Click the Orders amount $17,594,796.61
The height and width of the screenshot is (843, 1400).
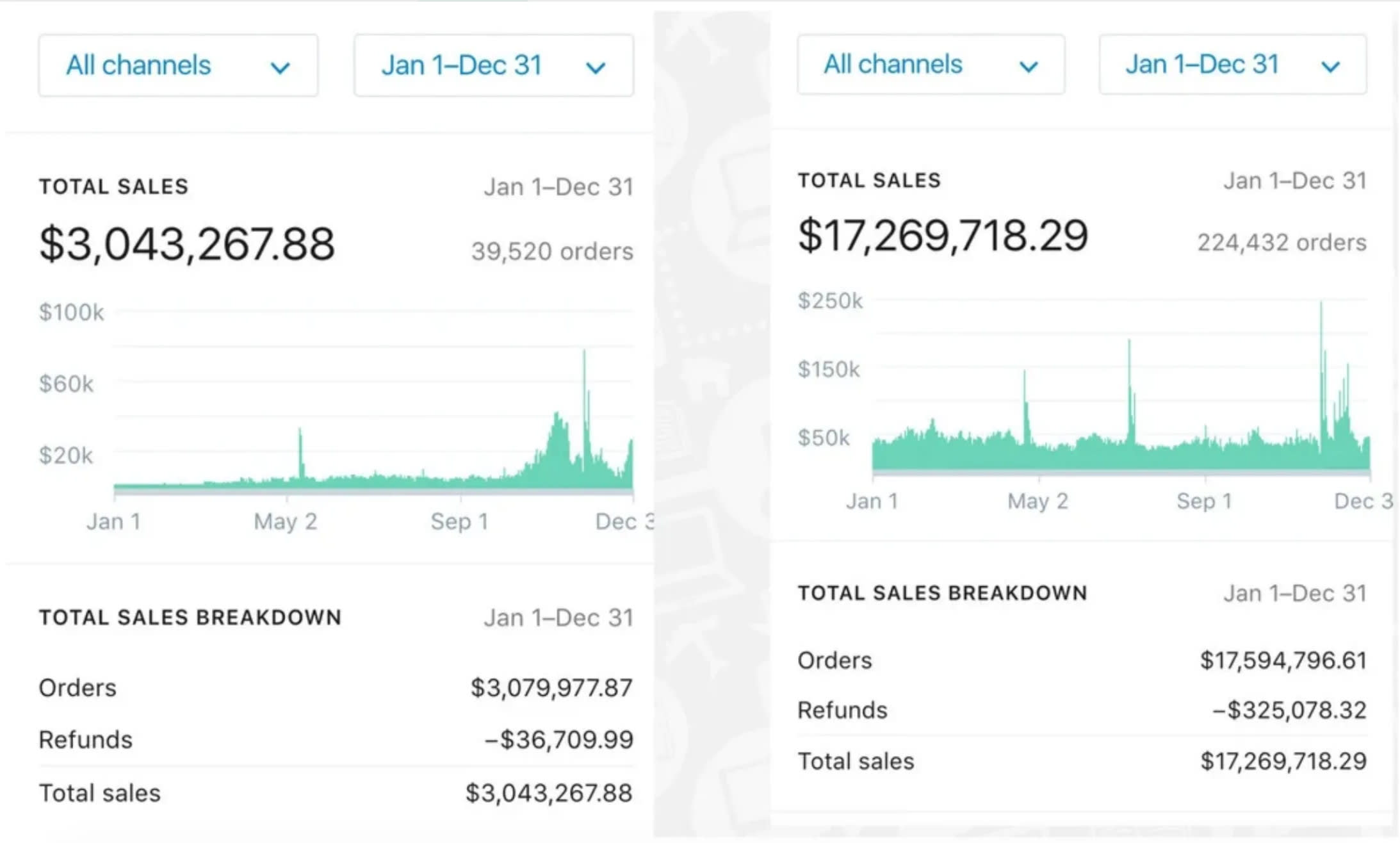(1283, 660)
